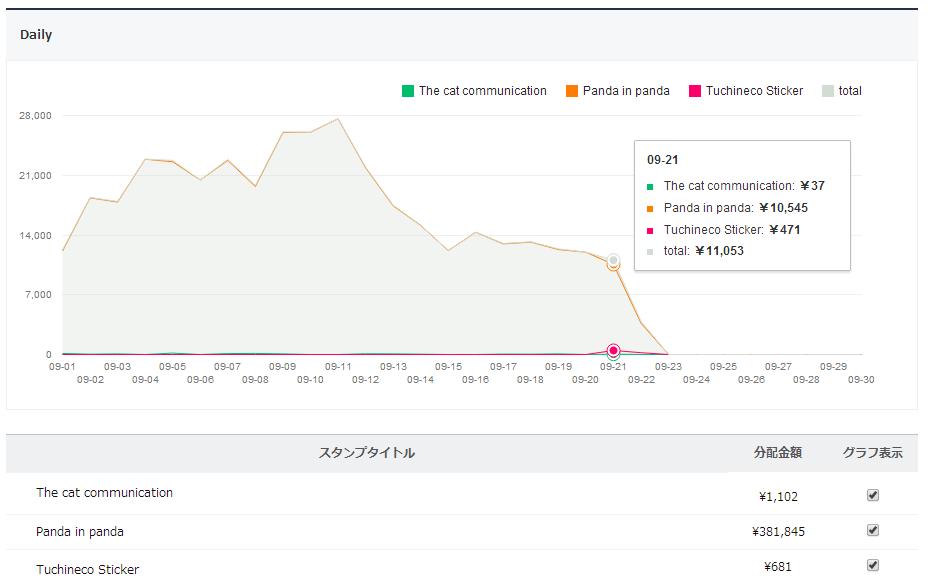This screenshot has width=929, height=585.
Task: Click Tuchineco Sticker row title
Action: coord(88,569)
